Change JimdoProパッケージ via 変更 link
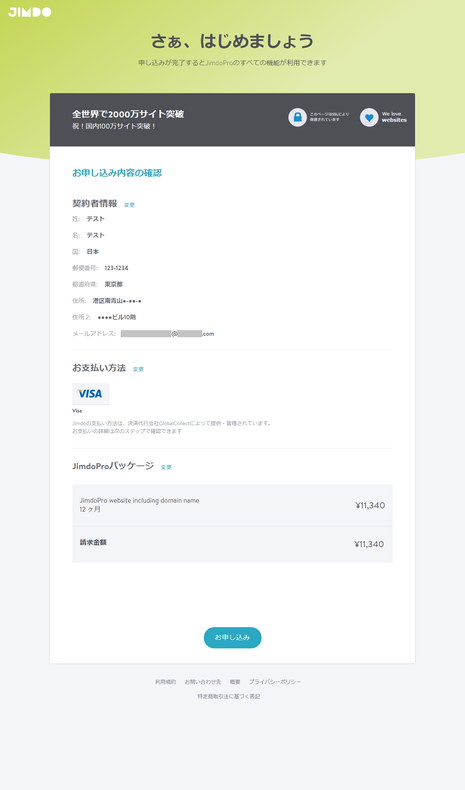This screenshot has width=465, height=790. 166,468
